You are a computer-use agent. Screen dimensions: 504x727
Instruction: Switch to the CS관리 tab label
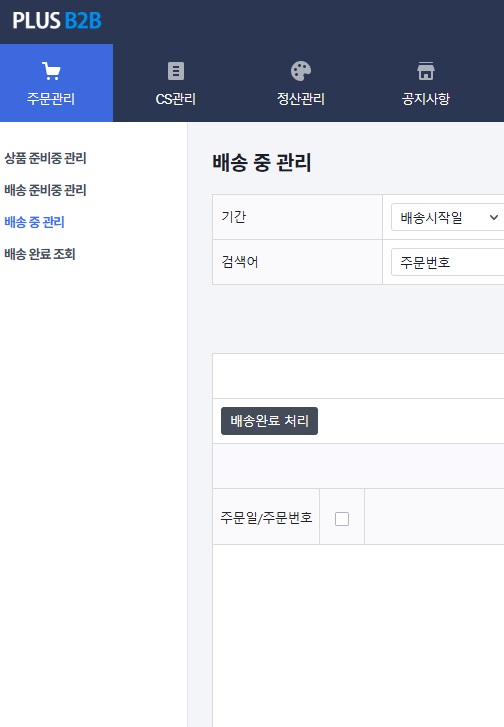click(176, 98)
